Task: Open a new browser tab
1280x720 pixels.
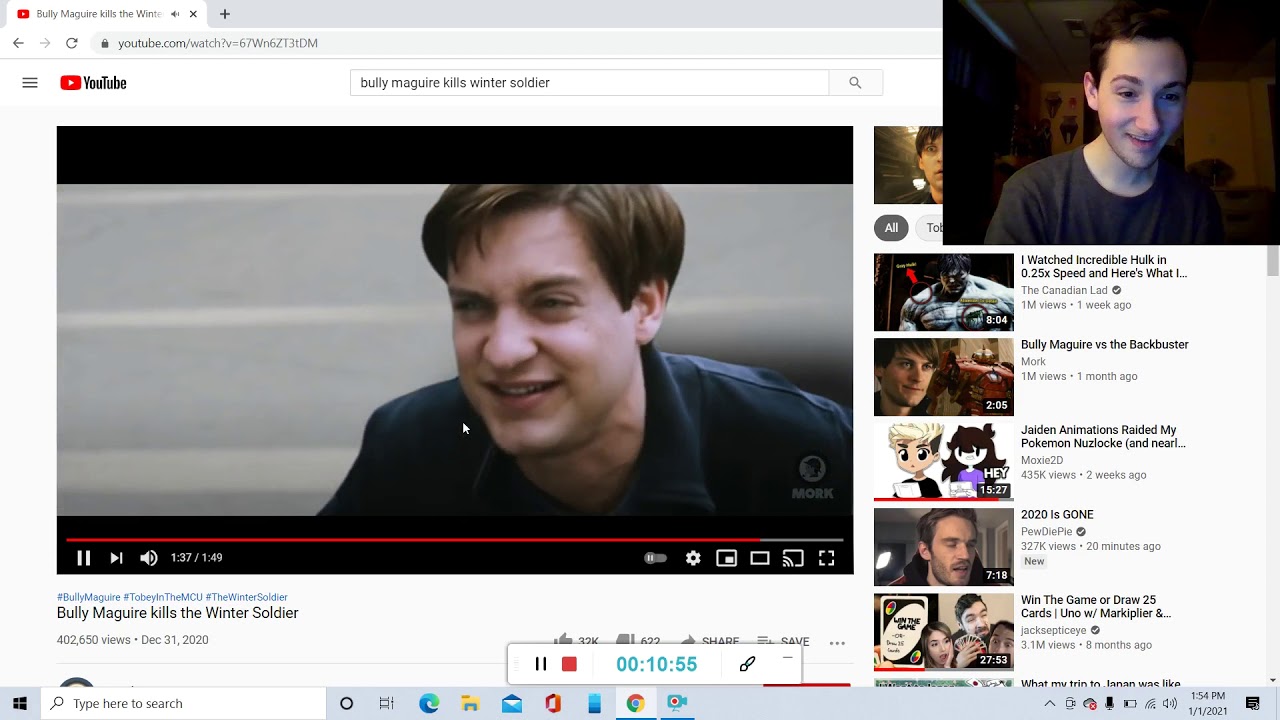Action: tap(225, 14)
